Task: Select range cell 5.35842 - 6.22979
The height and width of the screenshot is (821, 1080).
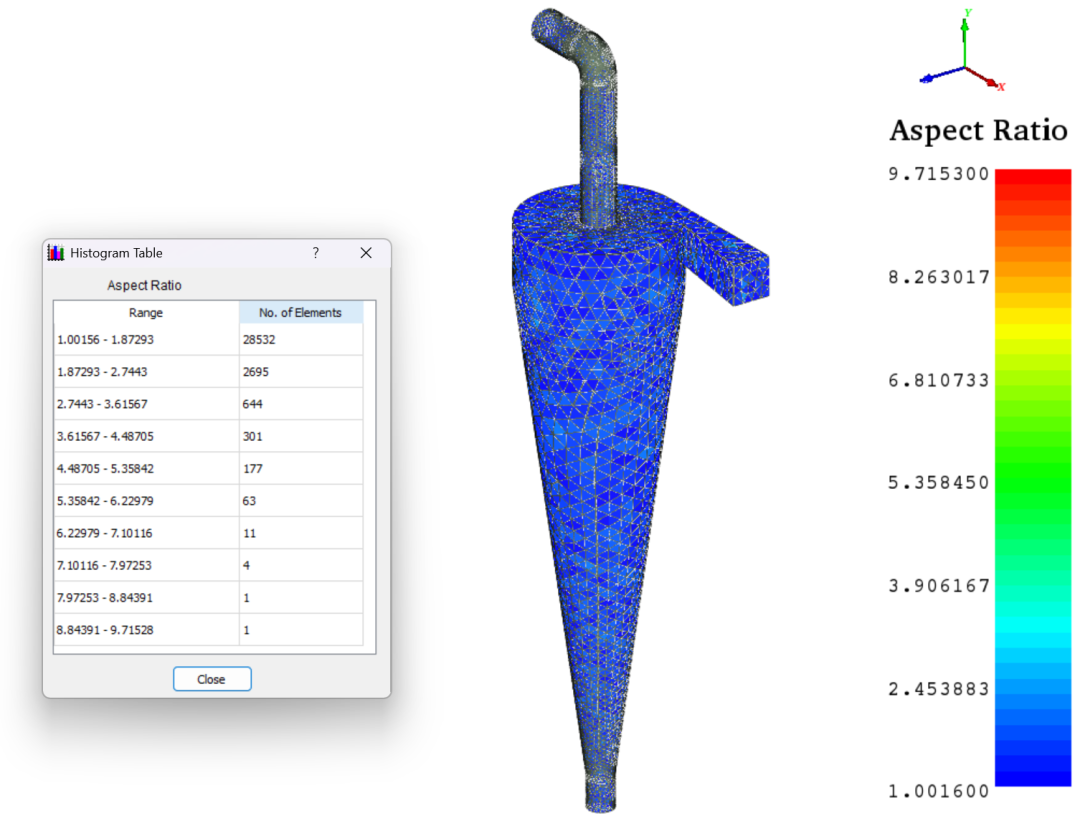Action: [146, 501]
